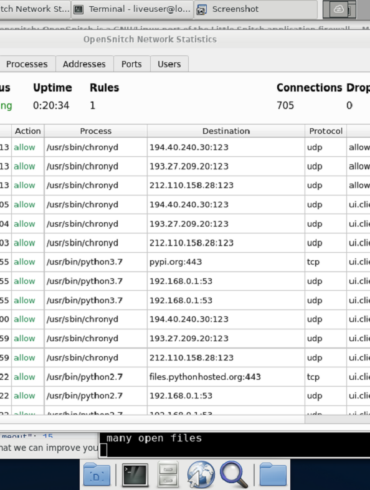The image size is (370, 490).
Task: Select 212.110.158.28:123 in the row timed 13
Action: (x=191, y=185)
